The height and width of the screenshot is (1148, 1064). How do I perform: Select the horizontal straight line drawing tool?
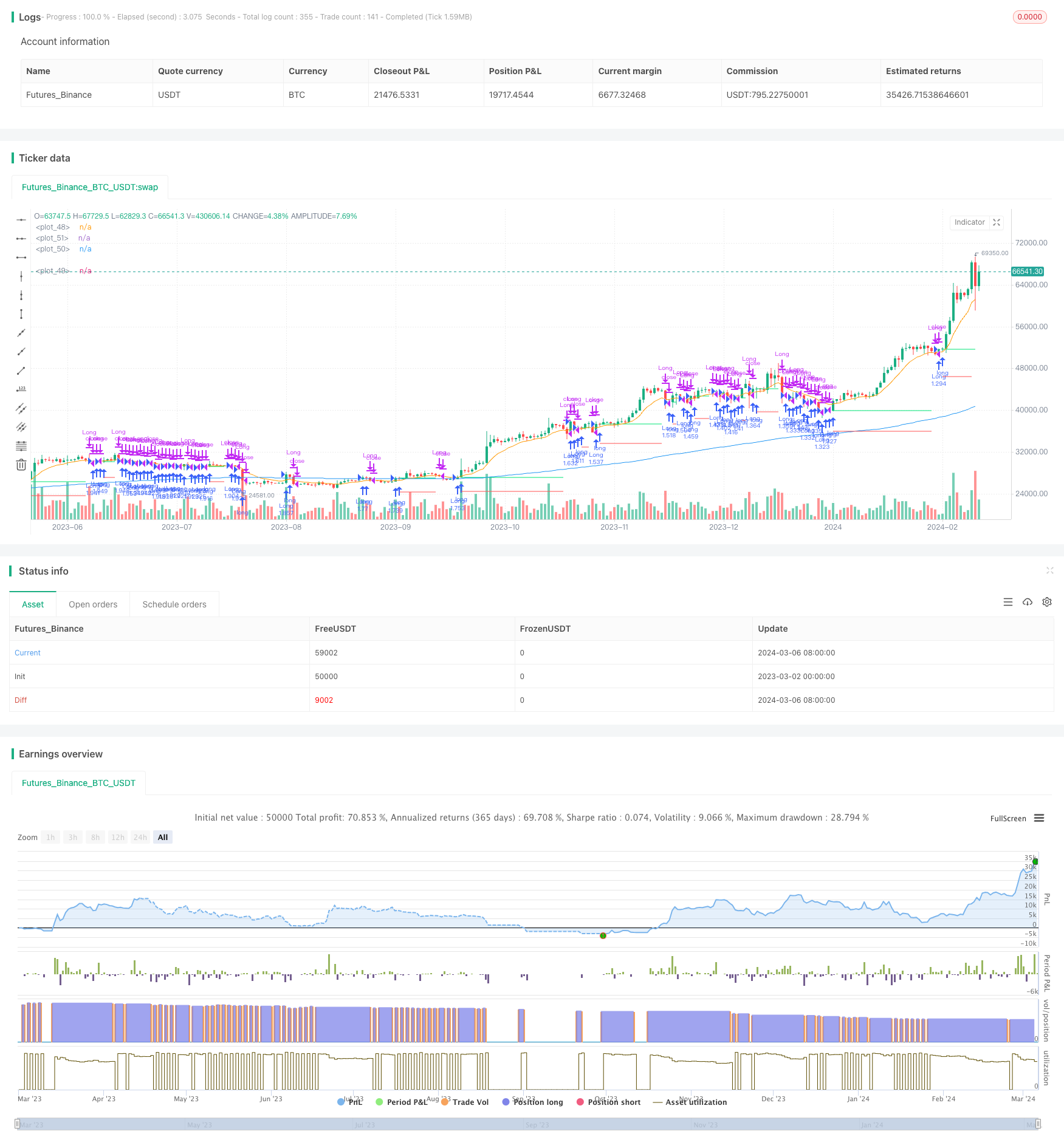21,220
